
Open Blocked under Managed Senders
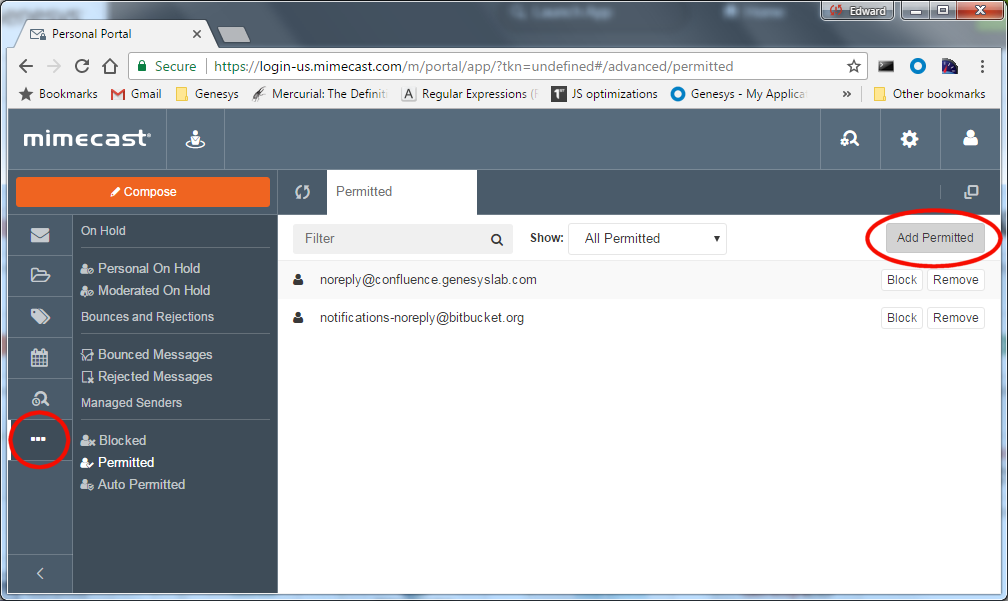(122, 440)
